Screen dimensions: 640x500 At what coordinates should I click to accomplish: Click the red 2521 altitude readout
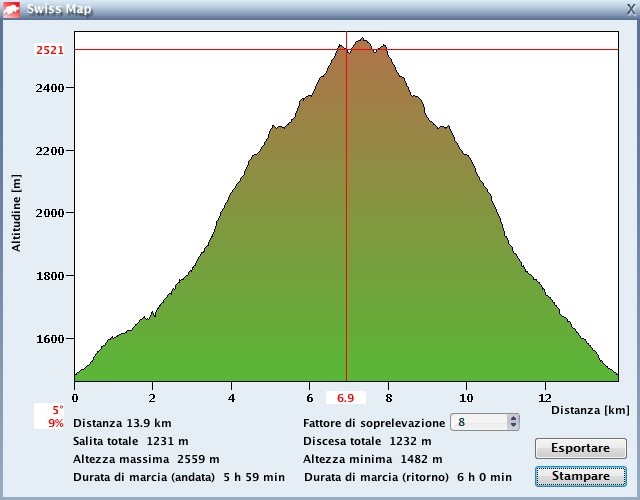pos(50,50)
